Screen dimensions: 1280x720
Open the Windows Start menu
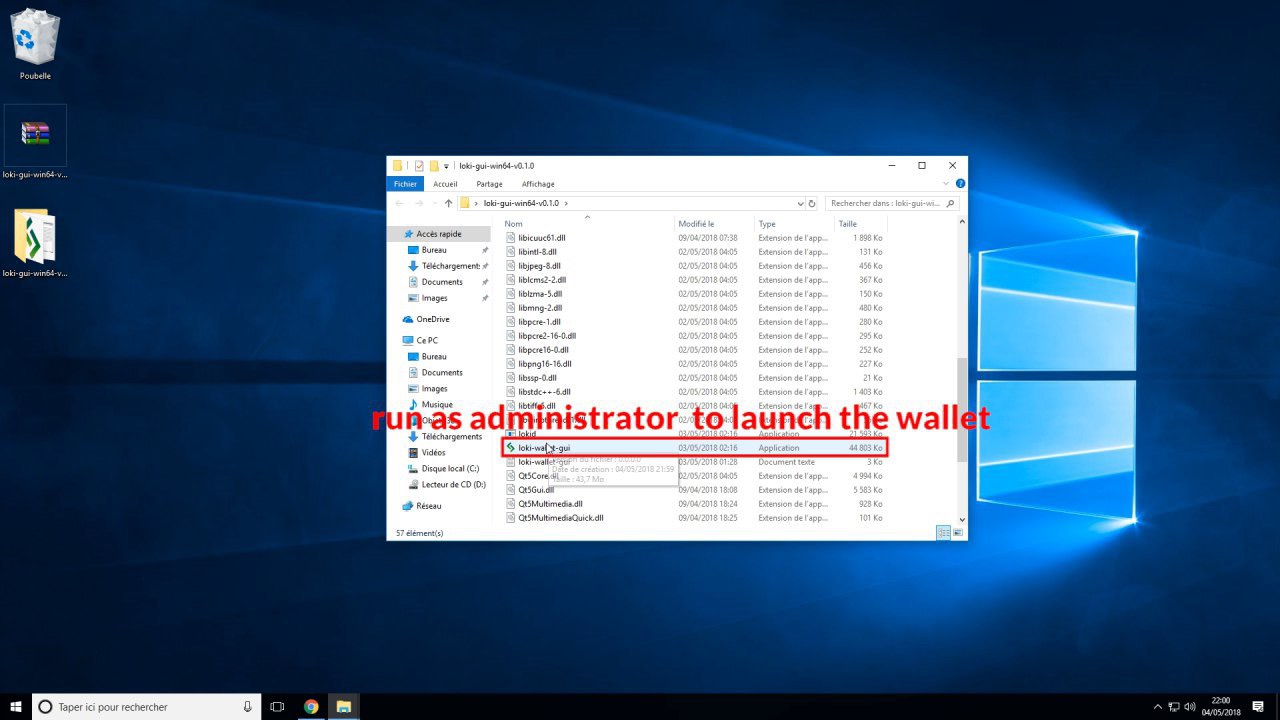(16, 706)
